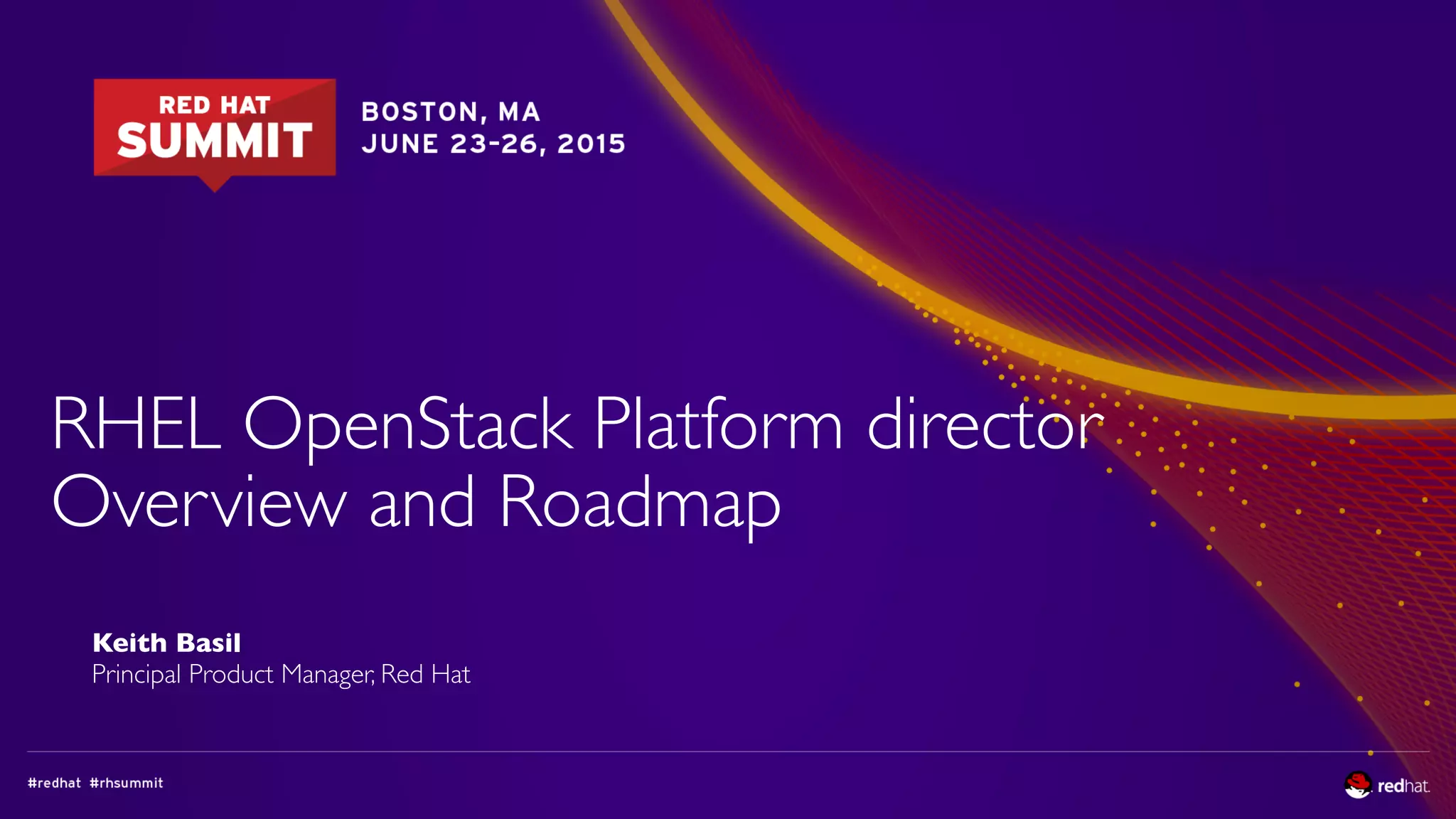Click the 'Principal Product Manager, Red Hat' line

(x=281, y=674)
